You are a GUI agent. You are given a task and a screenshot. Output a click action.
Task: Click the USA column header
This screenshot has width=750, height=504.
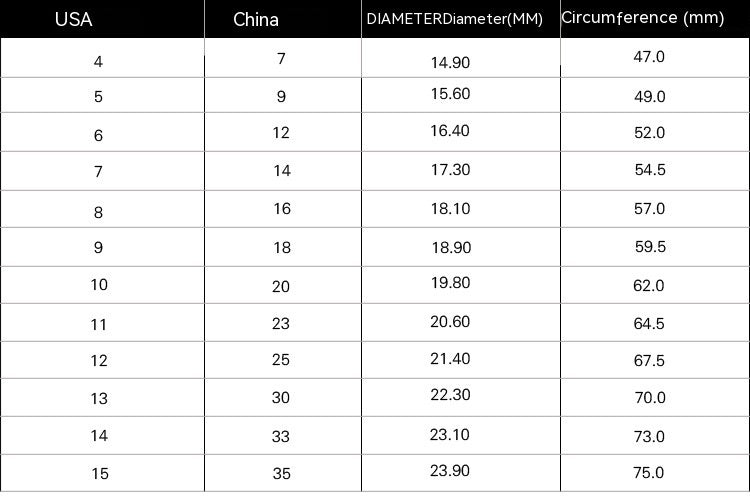tap(74, 18)
